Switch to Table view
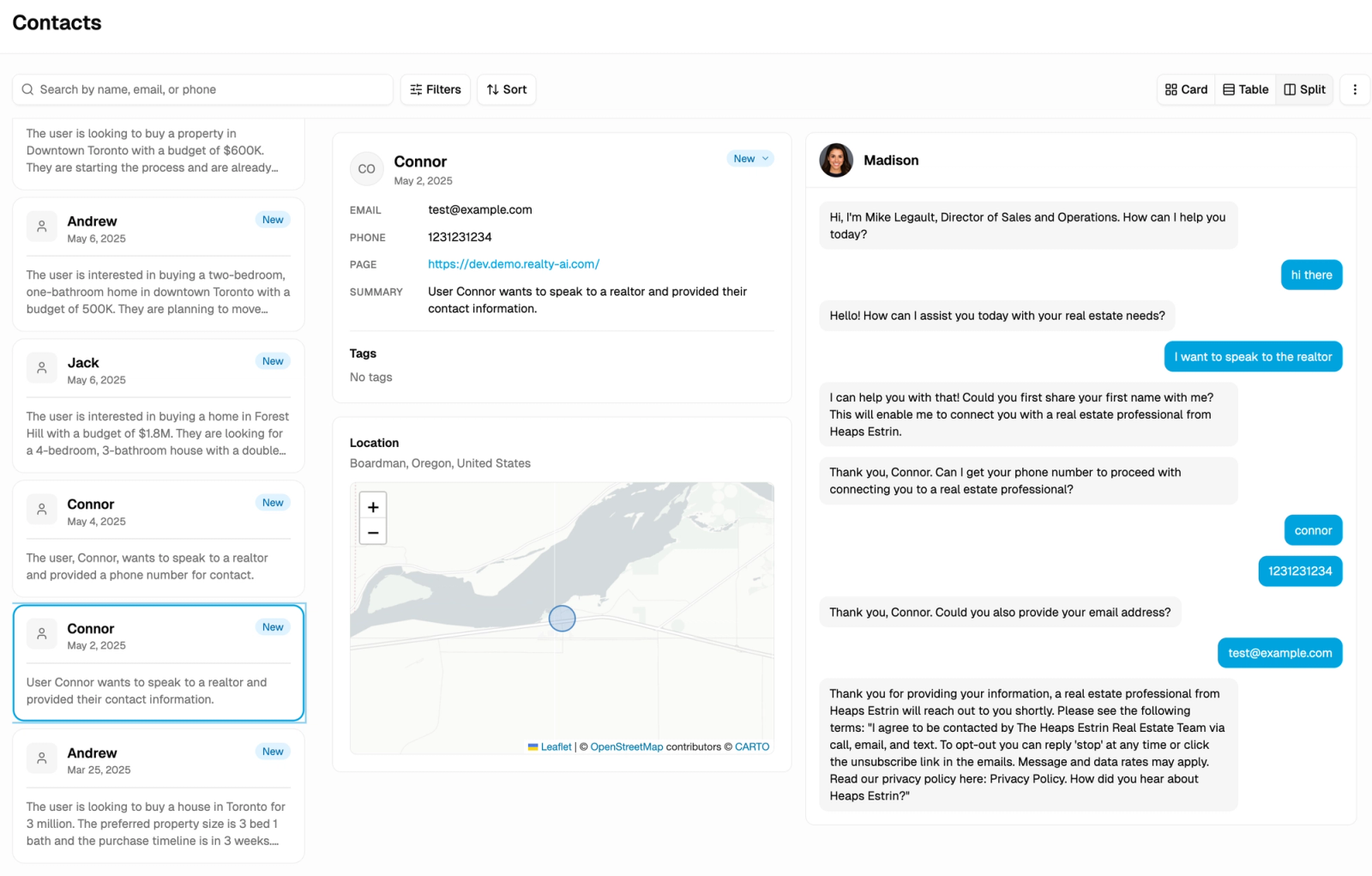The width and height of the screenshot is (1372, 876). pyautogui.click(x=1245, y=89)
